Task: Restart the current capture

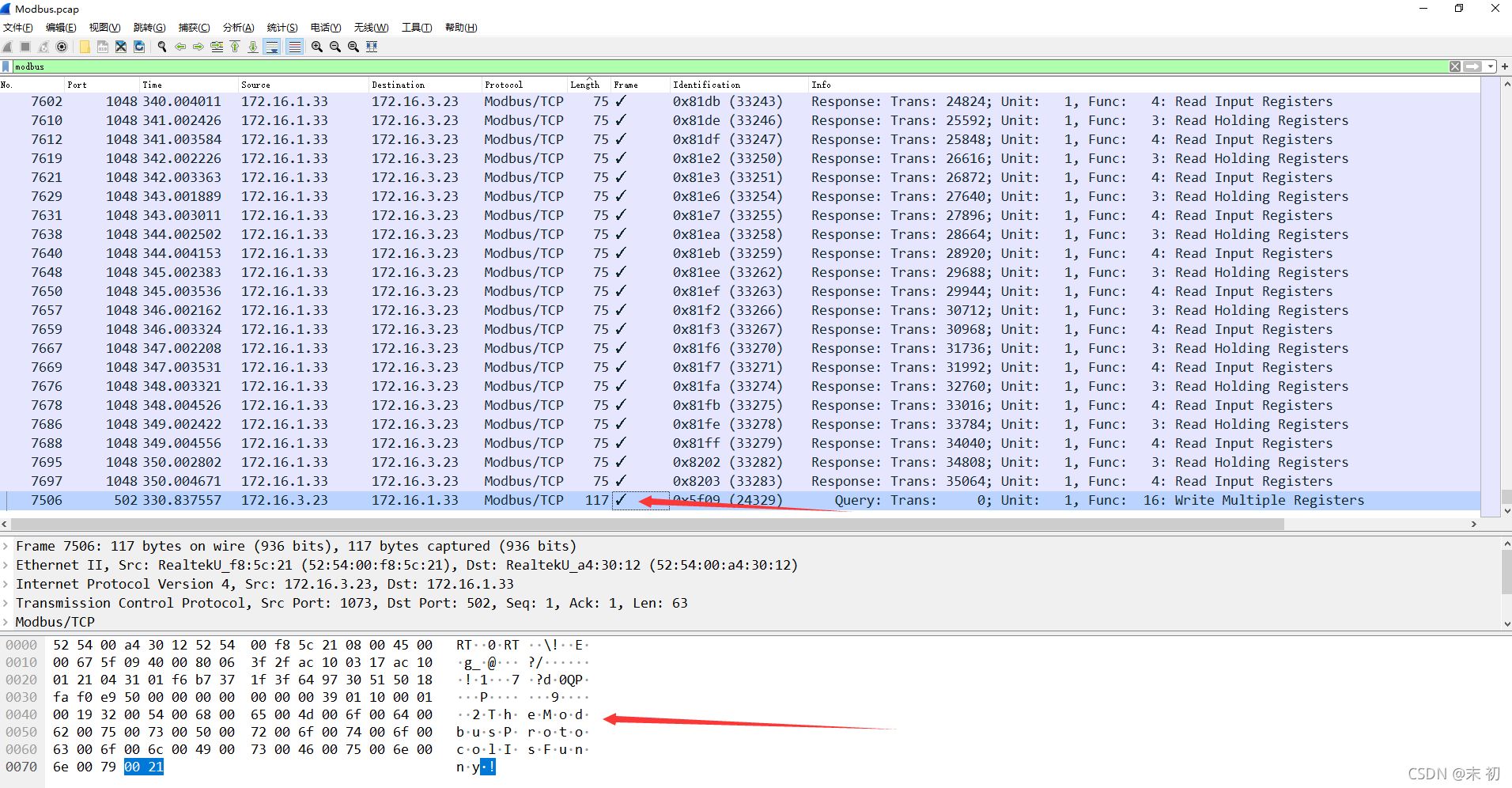Action: pos(43,47)
